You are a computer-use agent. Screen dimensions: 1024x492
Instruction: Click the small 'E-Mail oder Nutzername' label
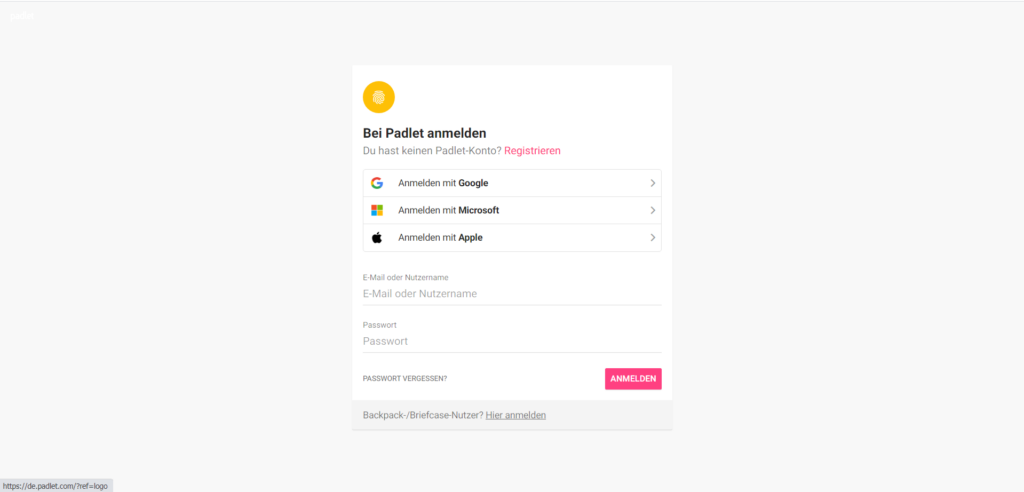pos(406,278)
